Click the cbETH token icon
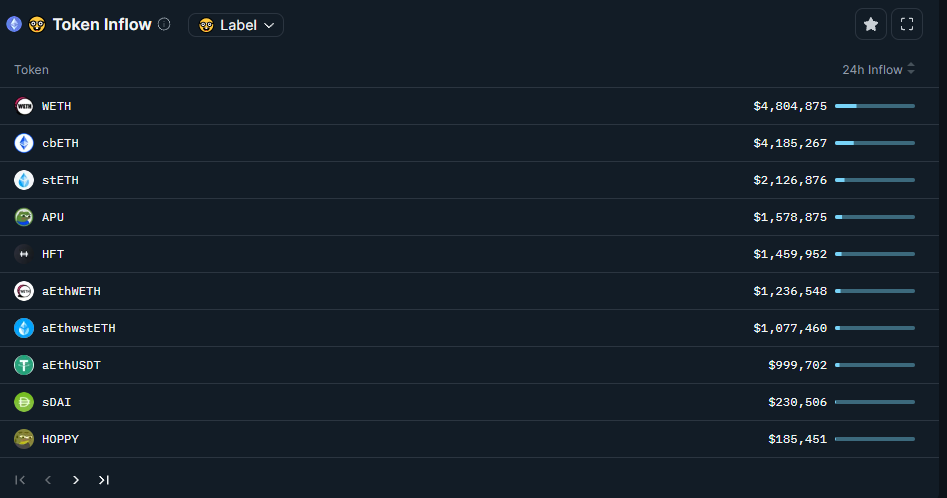 coord(24,143)
